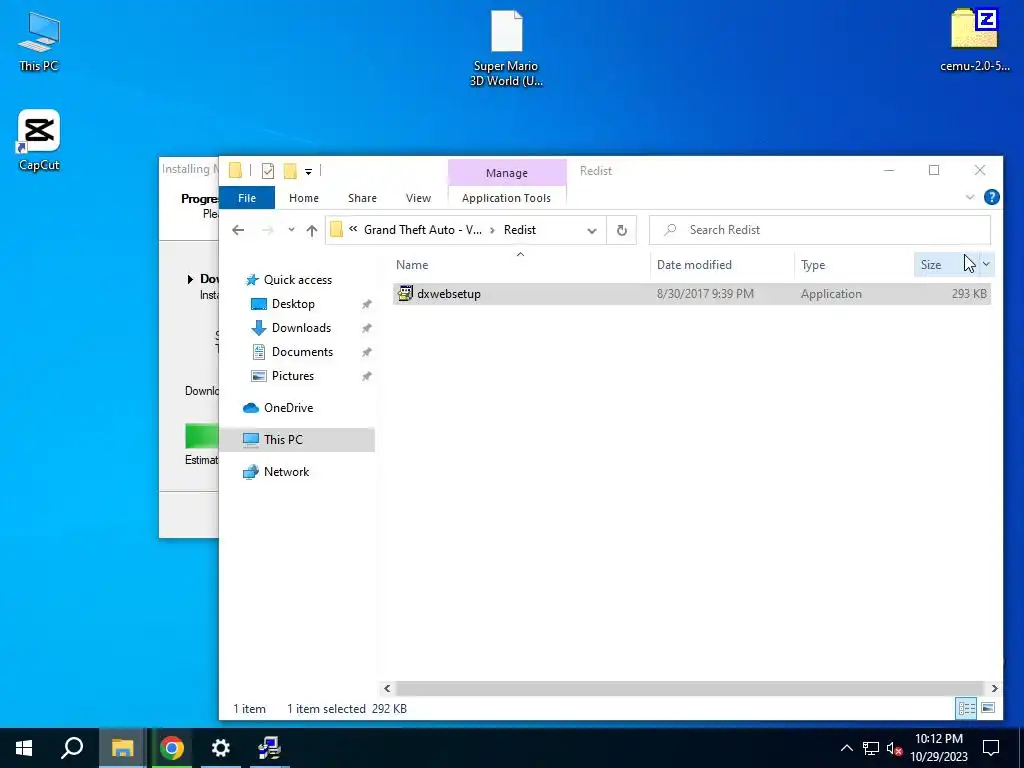Viewport: 1024px width, 768px height.
Task: Open Documents in navigation pane
Action: 302,352
